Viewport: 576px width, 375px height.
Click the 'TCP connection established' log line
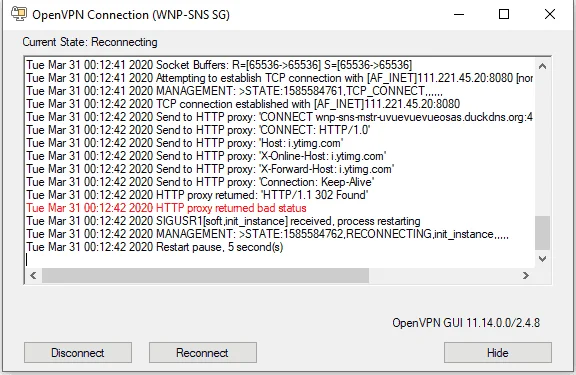[243, 104]
